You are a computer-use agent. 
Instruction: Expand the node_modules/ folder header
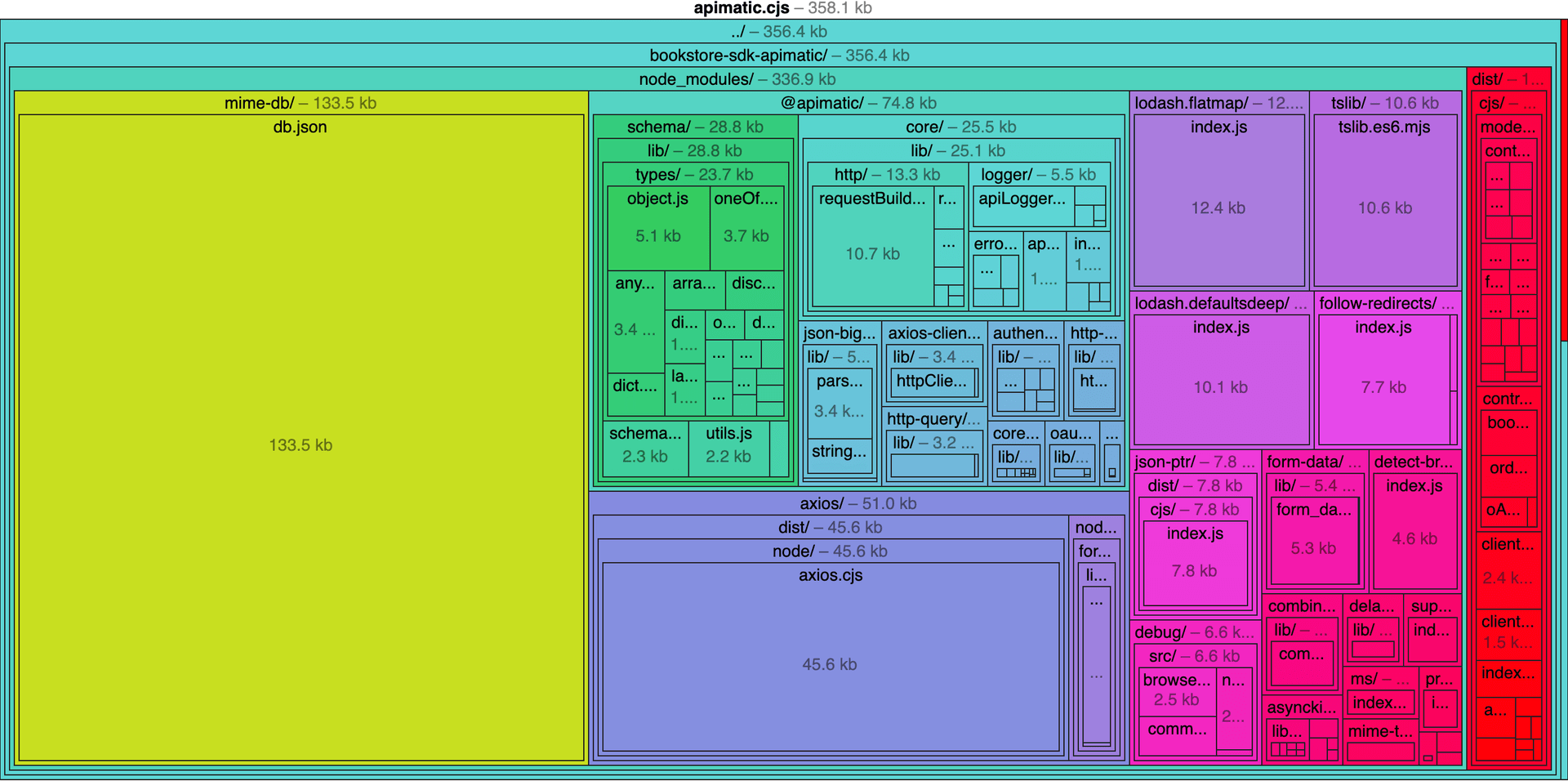(x=737, y=79)
